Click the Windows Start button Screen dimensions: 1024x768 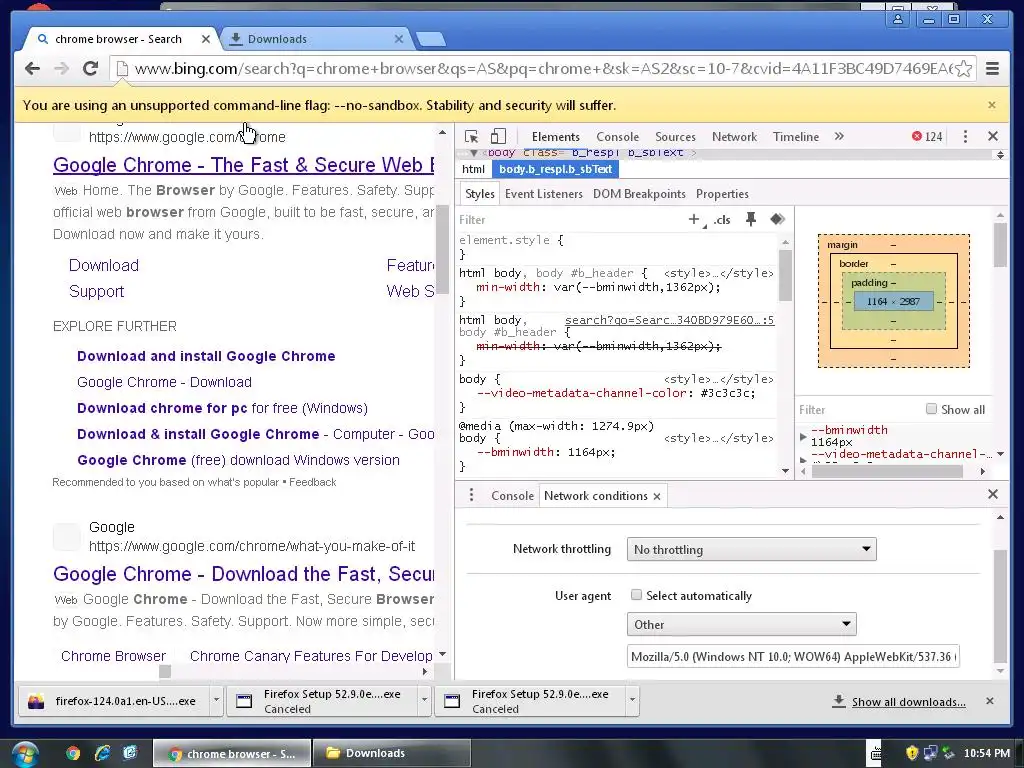[x=25, y=754]
